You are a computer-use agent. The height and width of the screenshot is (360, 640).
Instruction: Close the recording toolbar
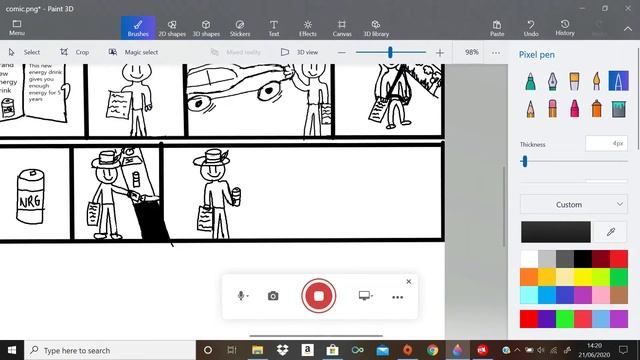tap(409, 282)
